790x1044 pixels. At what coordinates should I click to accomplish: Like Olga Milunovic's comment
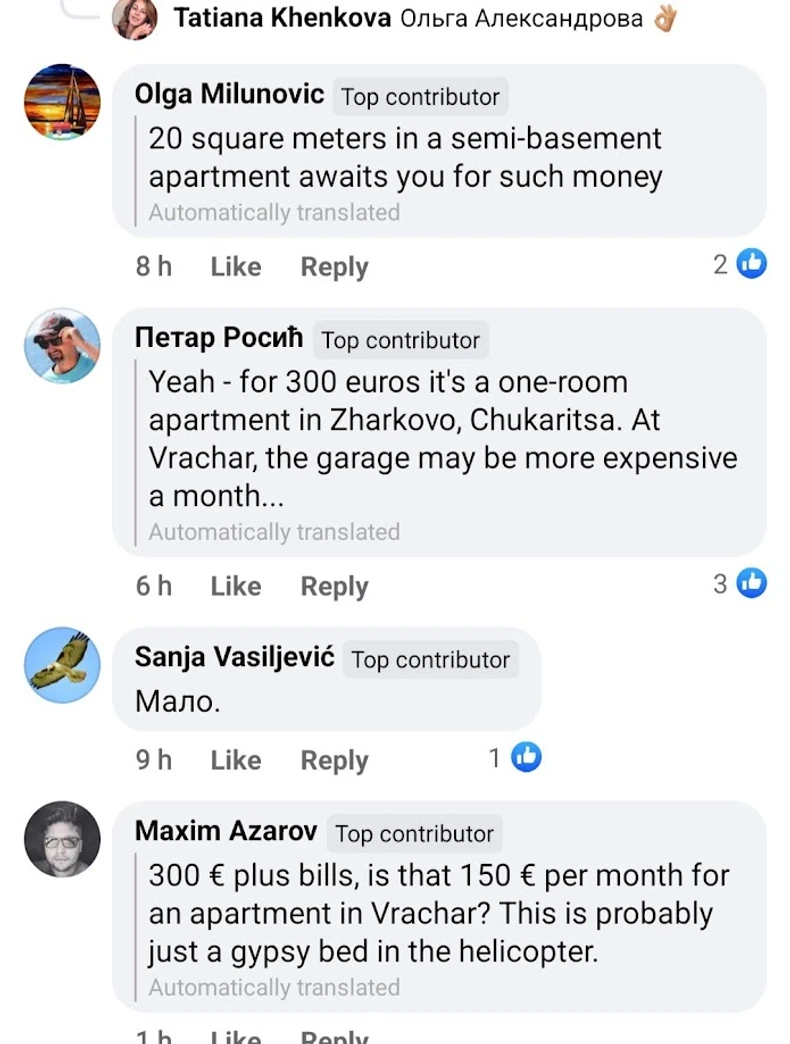click(236, 267)
